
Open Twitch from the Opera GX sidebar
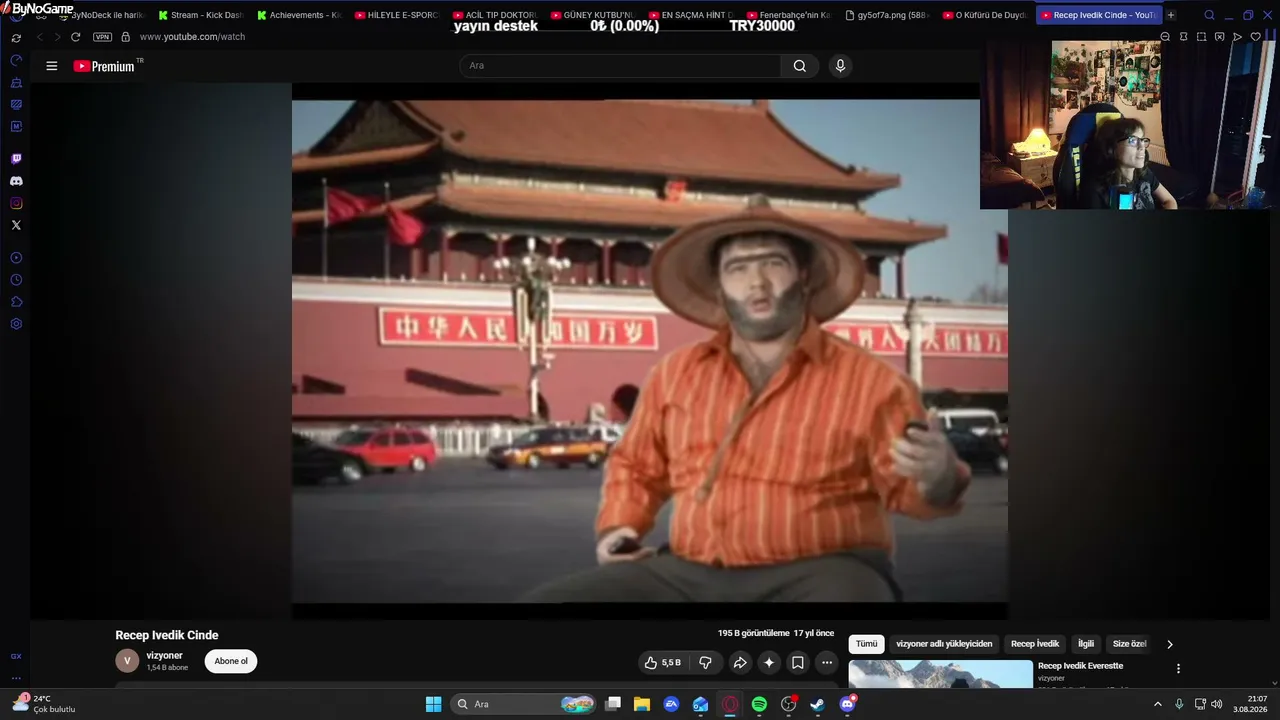tap(16, 159)
